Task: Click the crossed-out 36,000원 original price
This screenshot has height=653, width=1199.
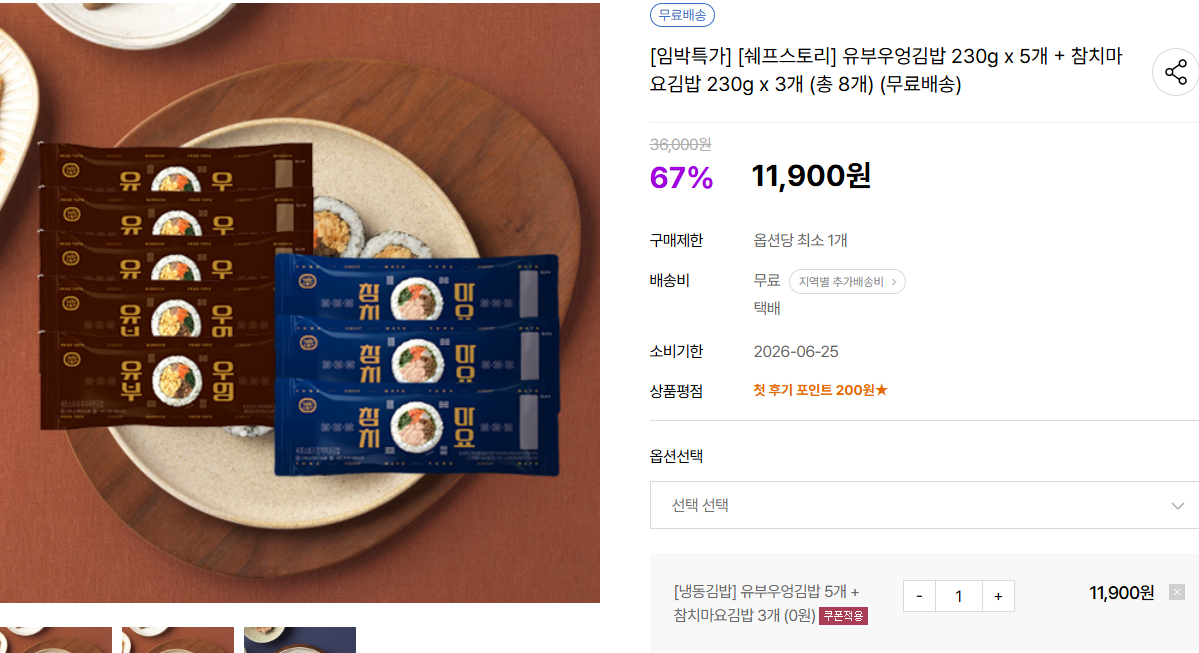Action: [x=680, y=144]
